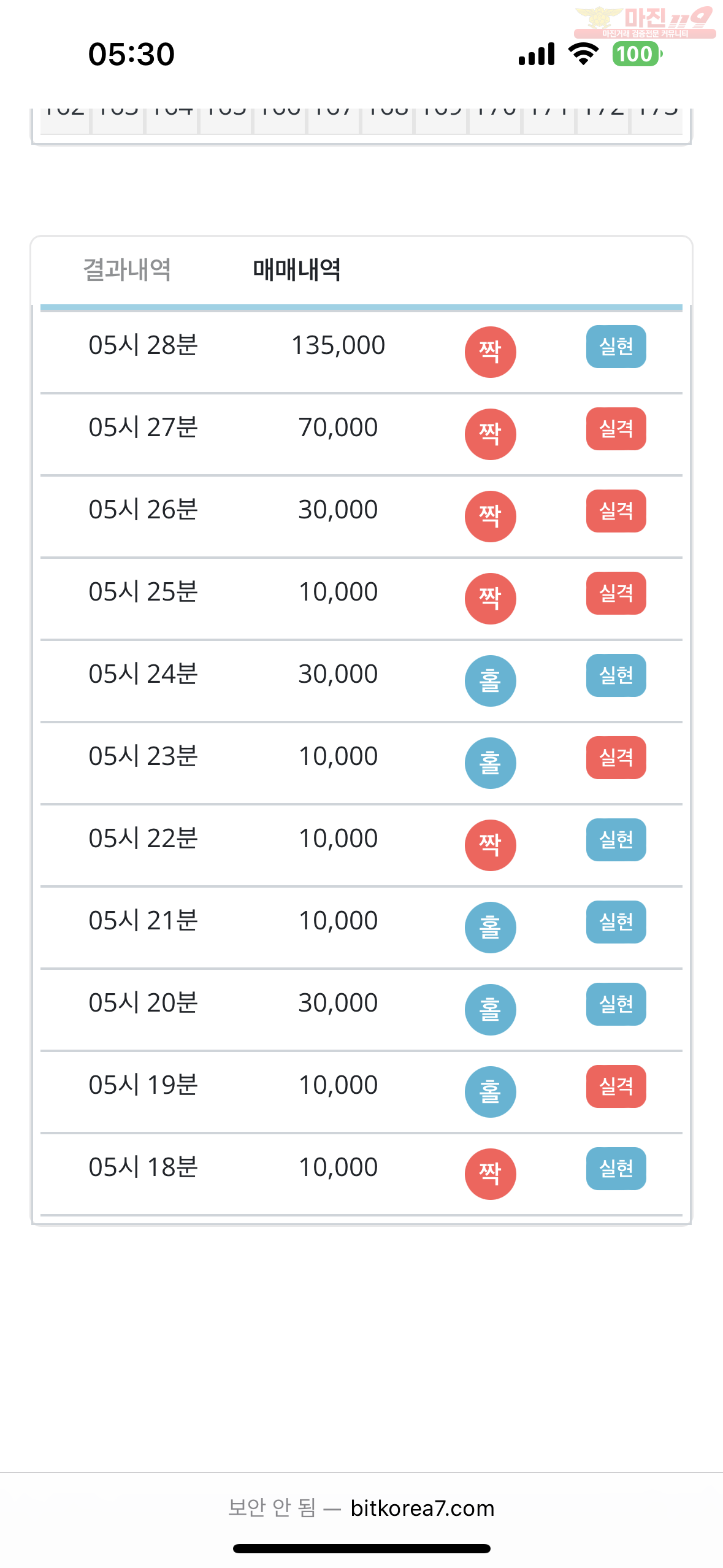The height and width of the screenshot is (1568, 723).
Task: Tap the 05시 26분 row time
Action: coord(143,510)
